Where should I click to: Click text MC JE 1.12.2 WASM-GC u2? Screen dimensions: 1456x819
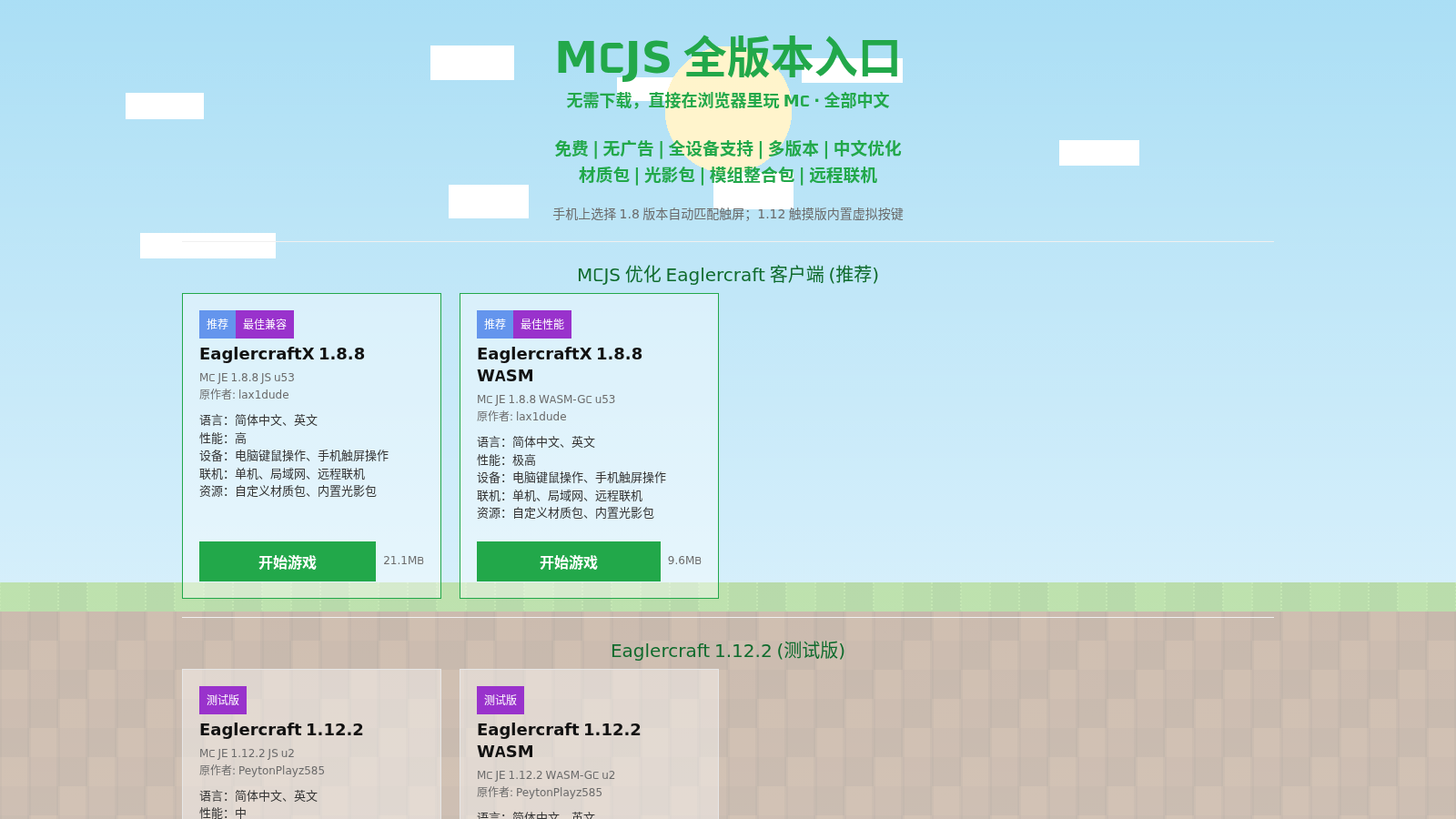click(546, 775)
